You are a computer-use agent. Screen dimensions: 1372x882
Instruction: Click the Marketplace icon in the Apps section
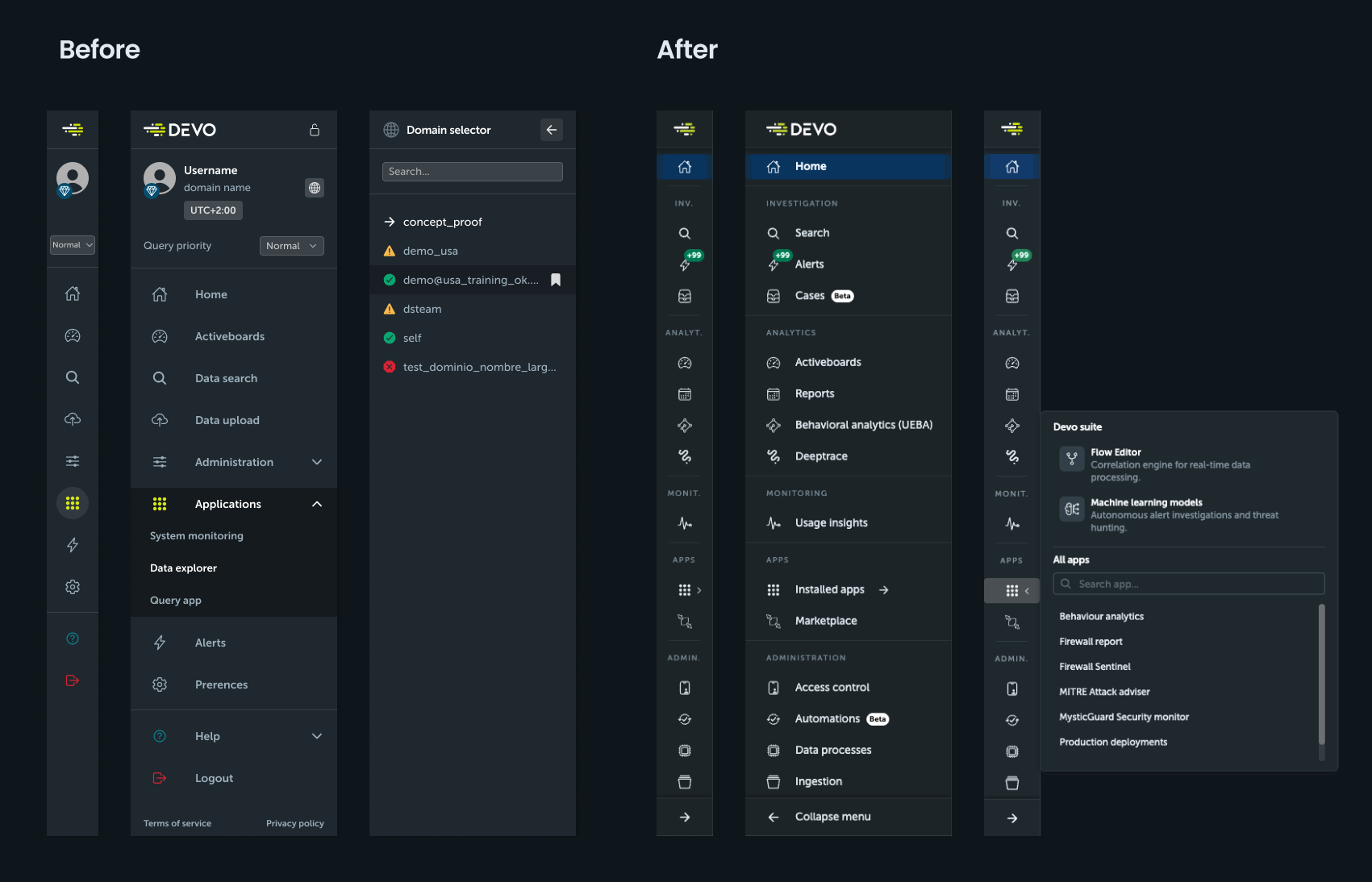[x=773, y=621]
